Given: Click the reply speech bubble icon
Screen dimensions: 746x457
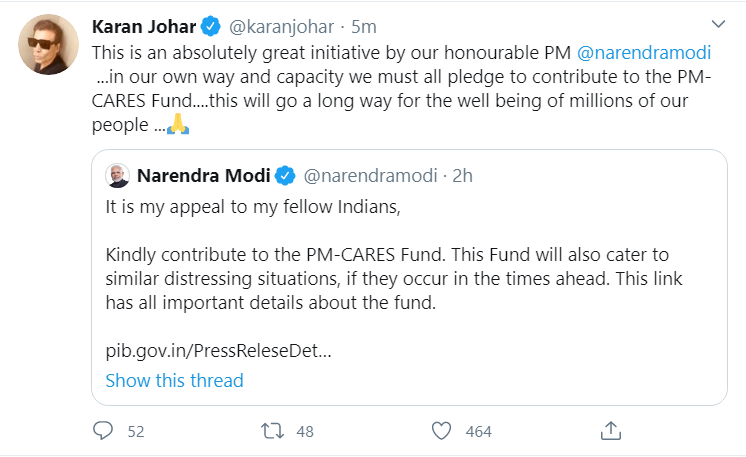Looking at the screenshot, I should pyautogui.click(x=103, y=431).
